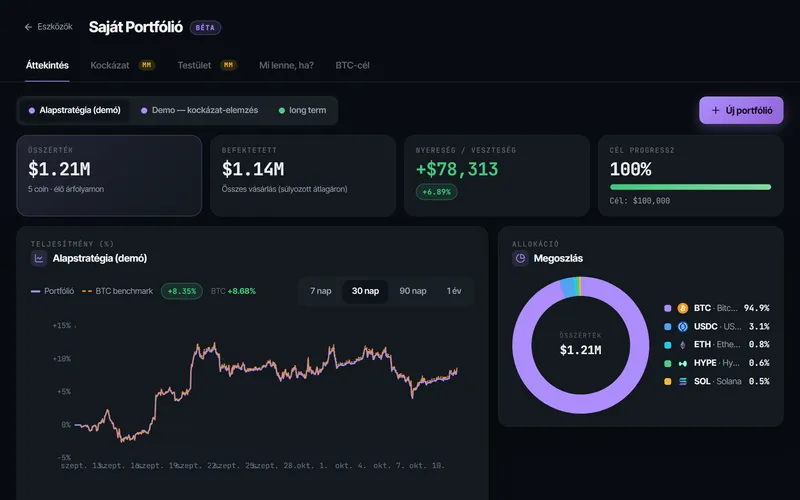Select the long term portfolio
The height and width of the screenshot is (500, 800).
(x=302, y=110)
